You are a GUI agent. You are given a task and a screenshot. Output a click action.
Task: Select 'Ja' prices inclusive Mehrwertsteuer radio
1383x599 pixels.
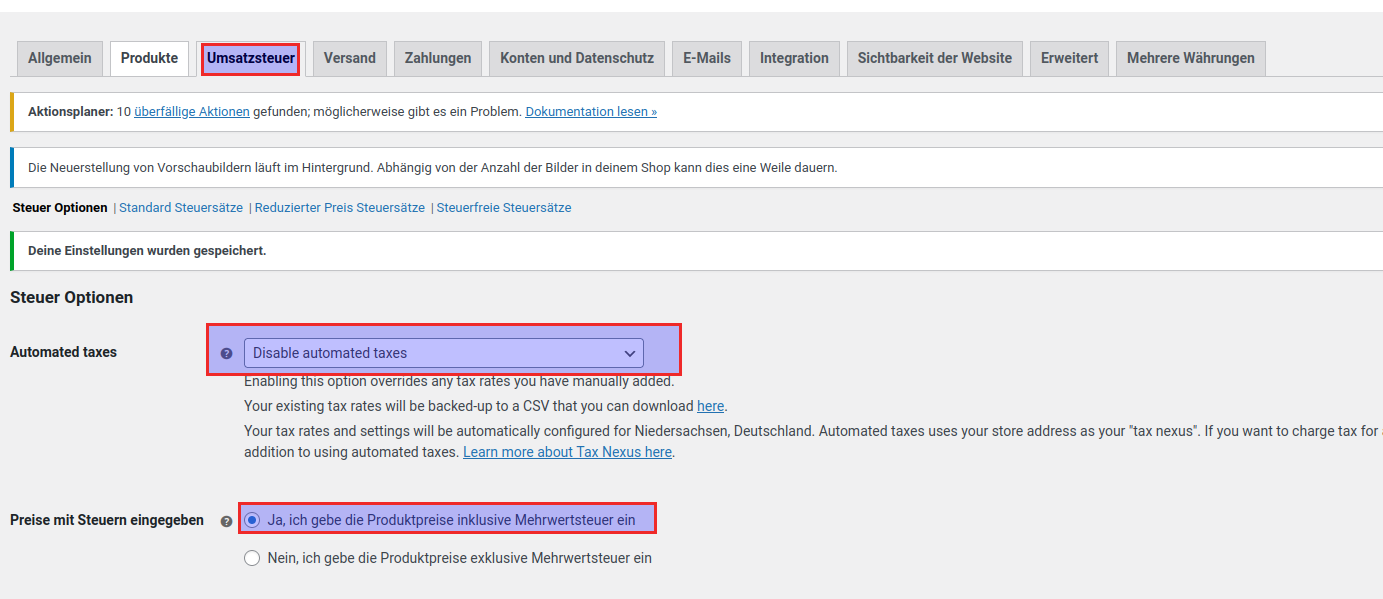click(x=252, y=520)
